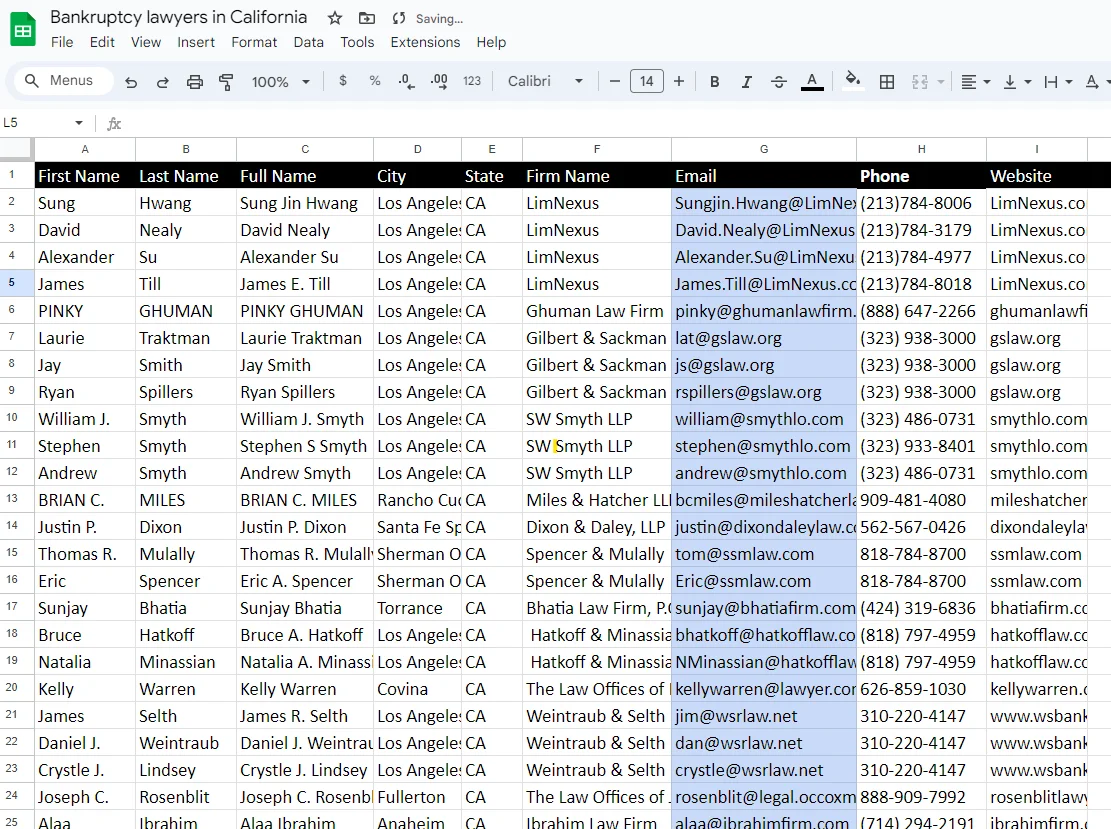The height and width of the screenshot is (829, 1111).
Task: Toggle bold formatting
Action: [x=715, y=82]
